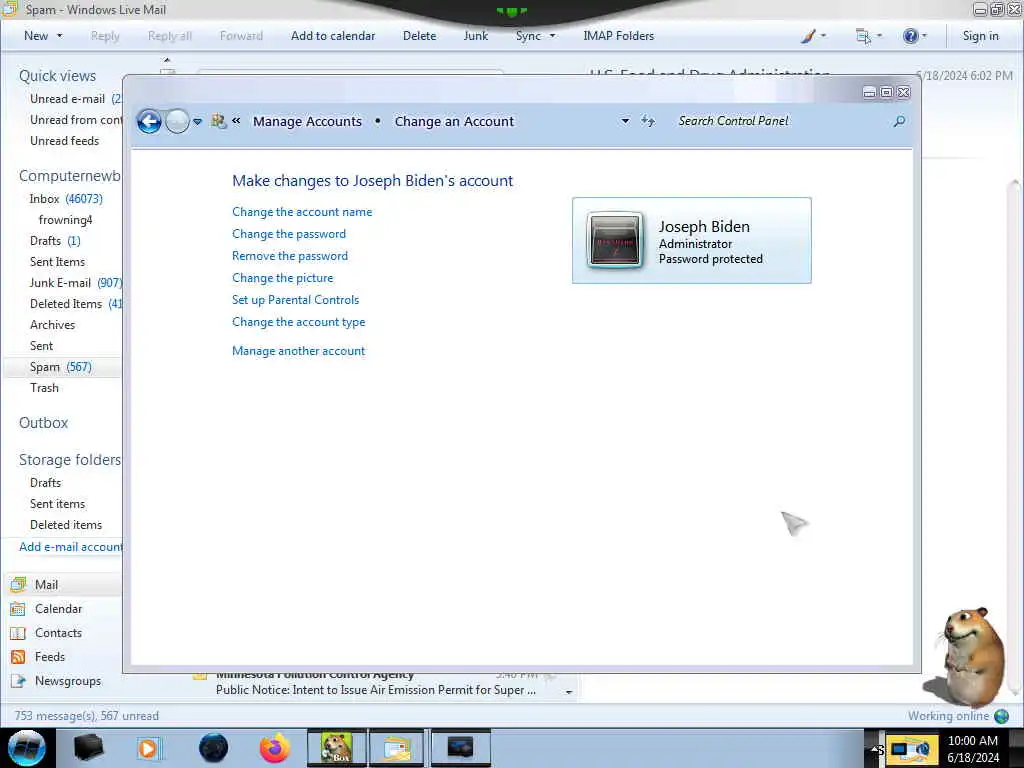Open the Drafts (1) folder
The width and height of the screenshot is (1024, 768).
coord(56,241)
